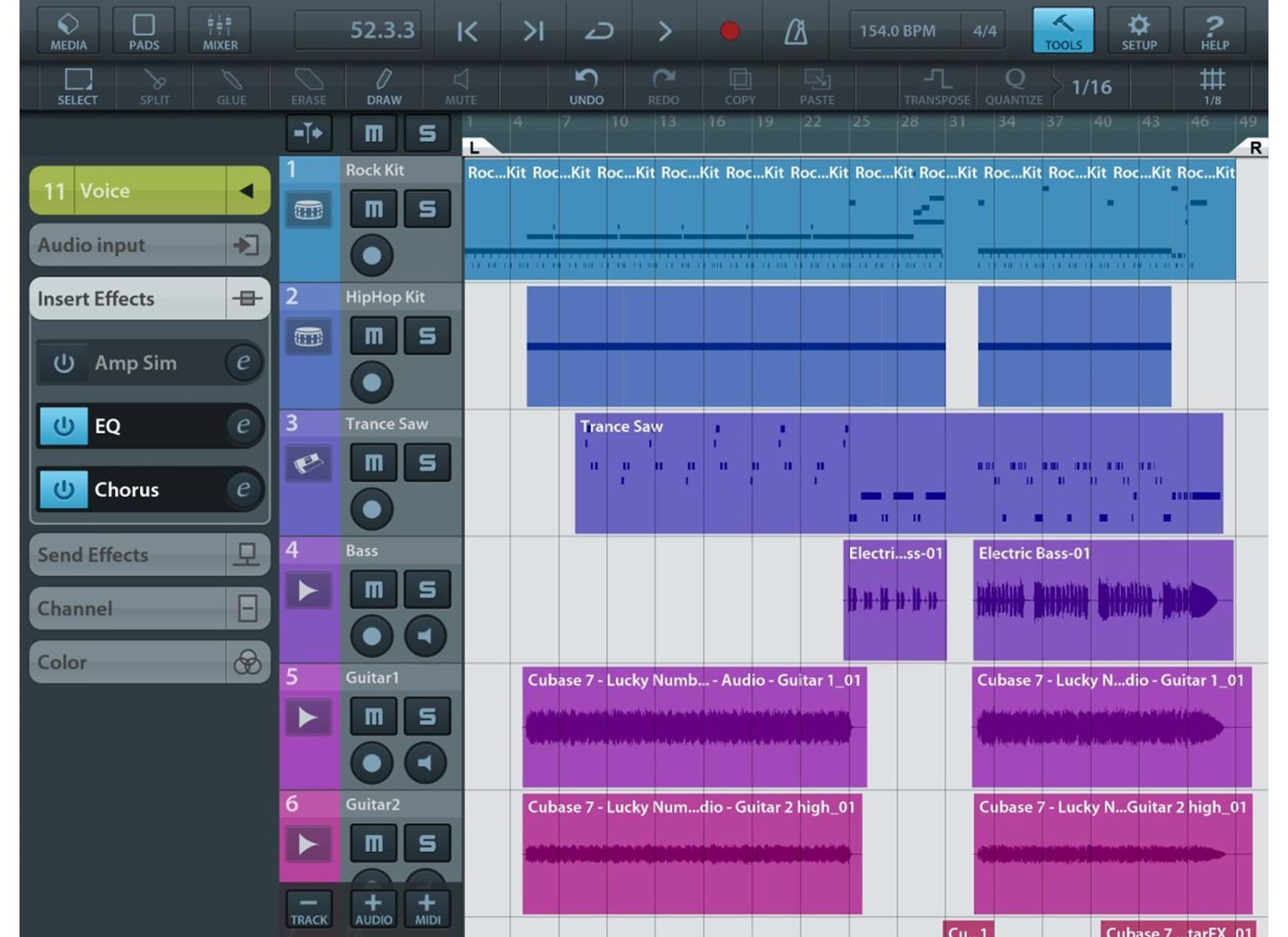The image size is (1288, 937).
Task: Expand the Audio input section
Action: 150,245
